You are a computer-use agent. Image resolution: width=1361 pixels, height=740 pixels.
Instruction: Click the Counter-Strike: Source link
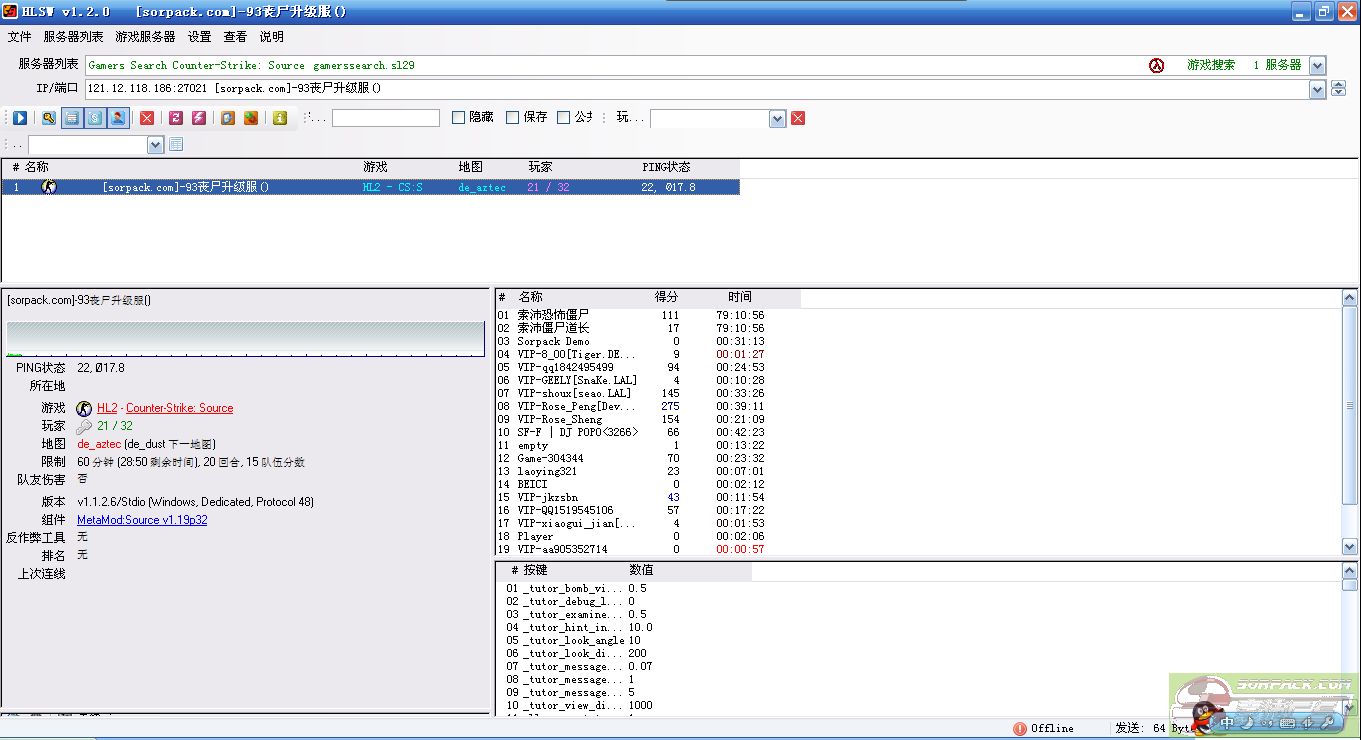point(179,408)
